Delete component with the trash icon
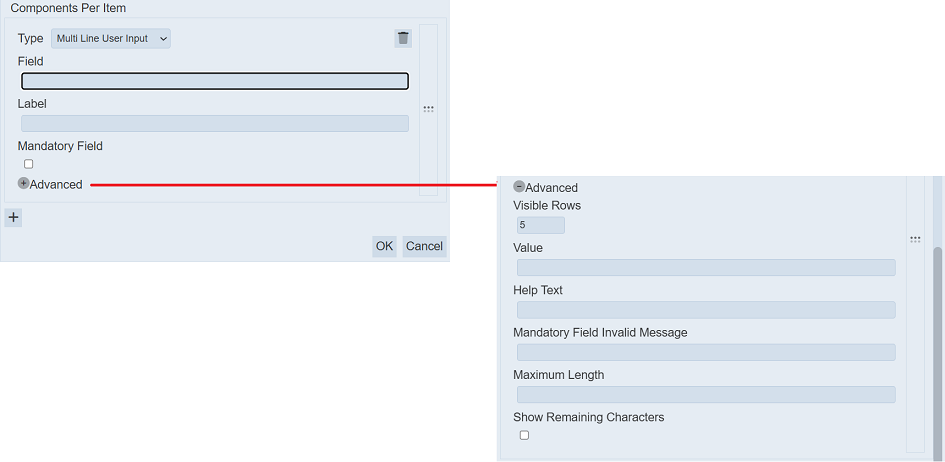 coord(403,38)
